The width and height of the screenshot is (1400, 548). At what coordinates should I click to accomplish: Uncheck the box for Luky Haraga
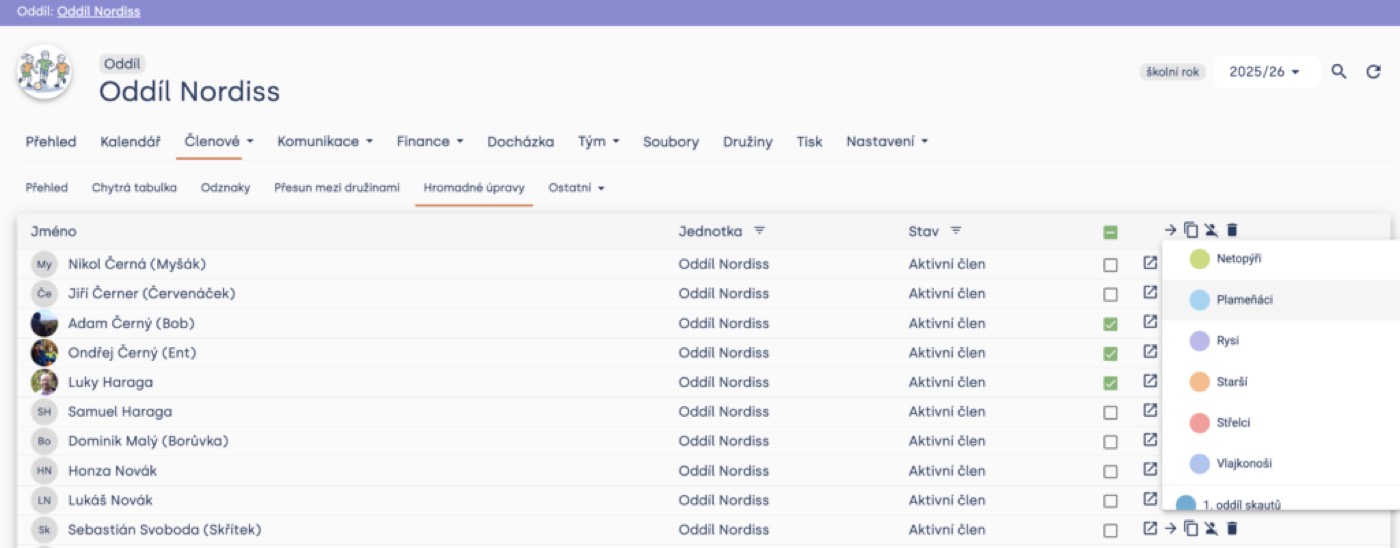click(1110, 383)
